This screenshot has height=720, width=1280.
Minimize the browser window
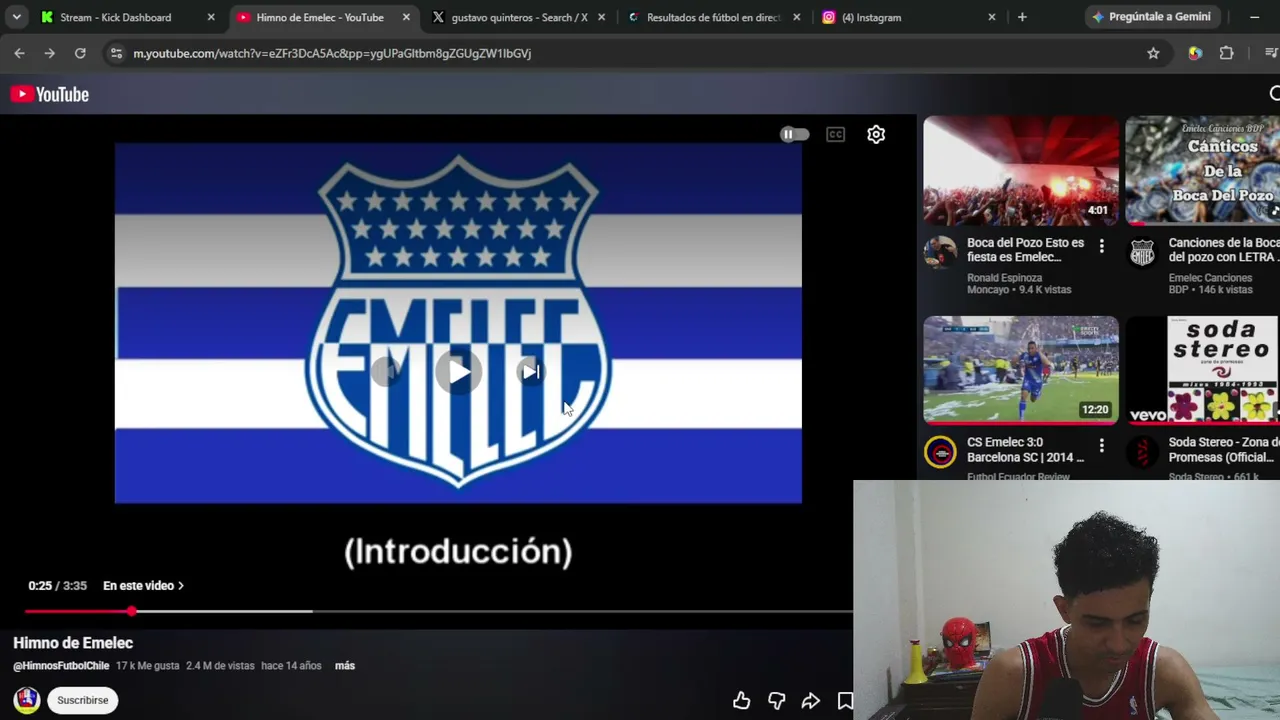click(x=1254, y=17)
